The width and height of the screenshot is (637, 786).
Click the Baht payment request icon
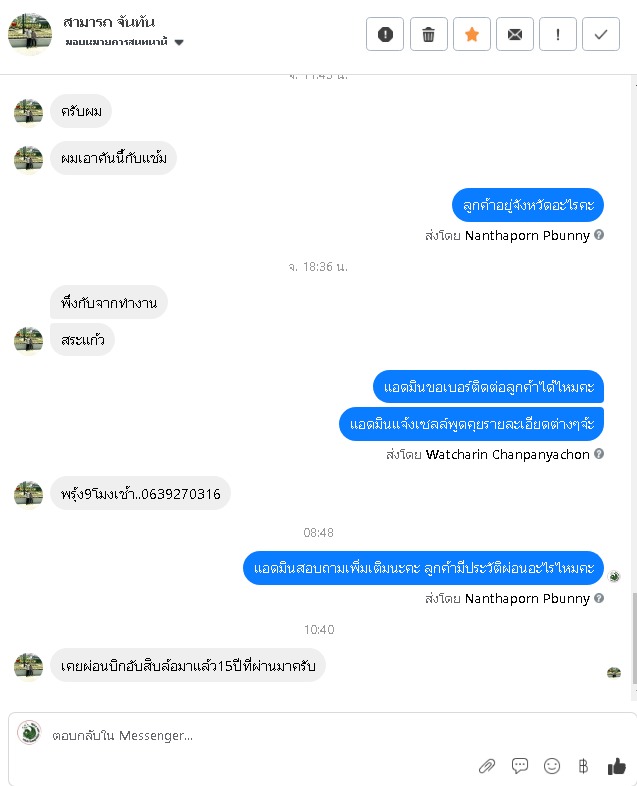pyautogui.click(x=583, y=765)
